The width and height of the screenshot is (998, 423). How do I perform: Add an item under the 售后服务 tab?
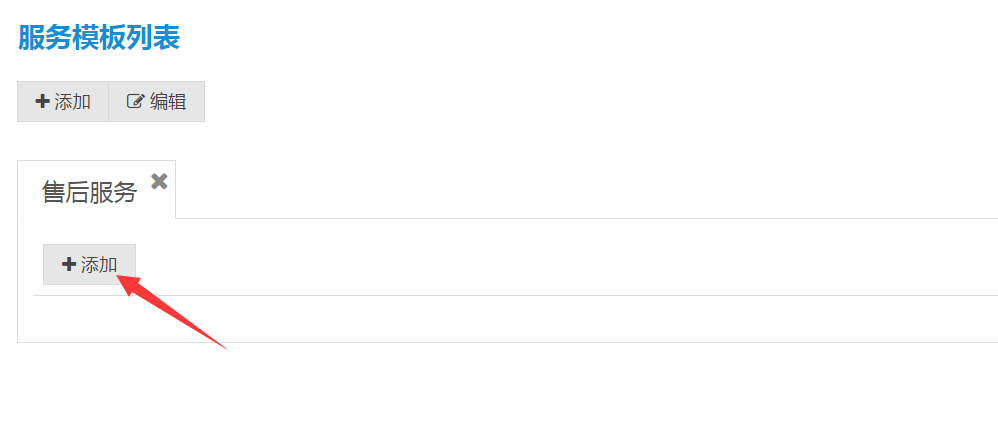coord(89,264)
